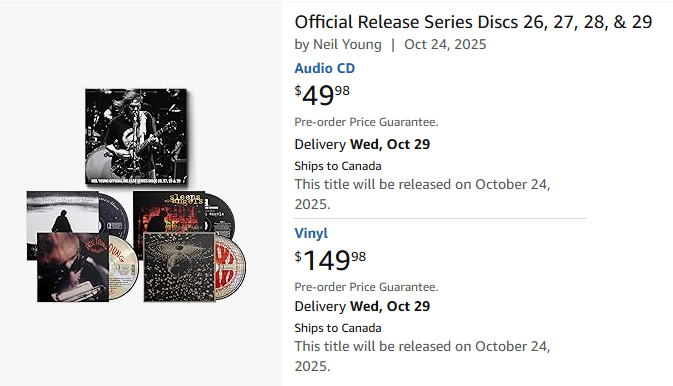673x386 pixels.
Task: Click the starry spiral album cover
Action: 179,267
